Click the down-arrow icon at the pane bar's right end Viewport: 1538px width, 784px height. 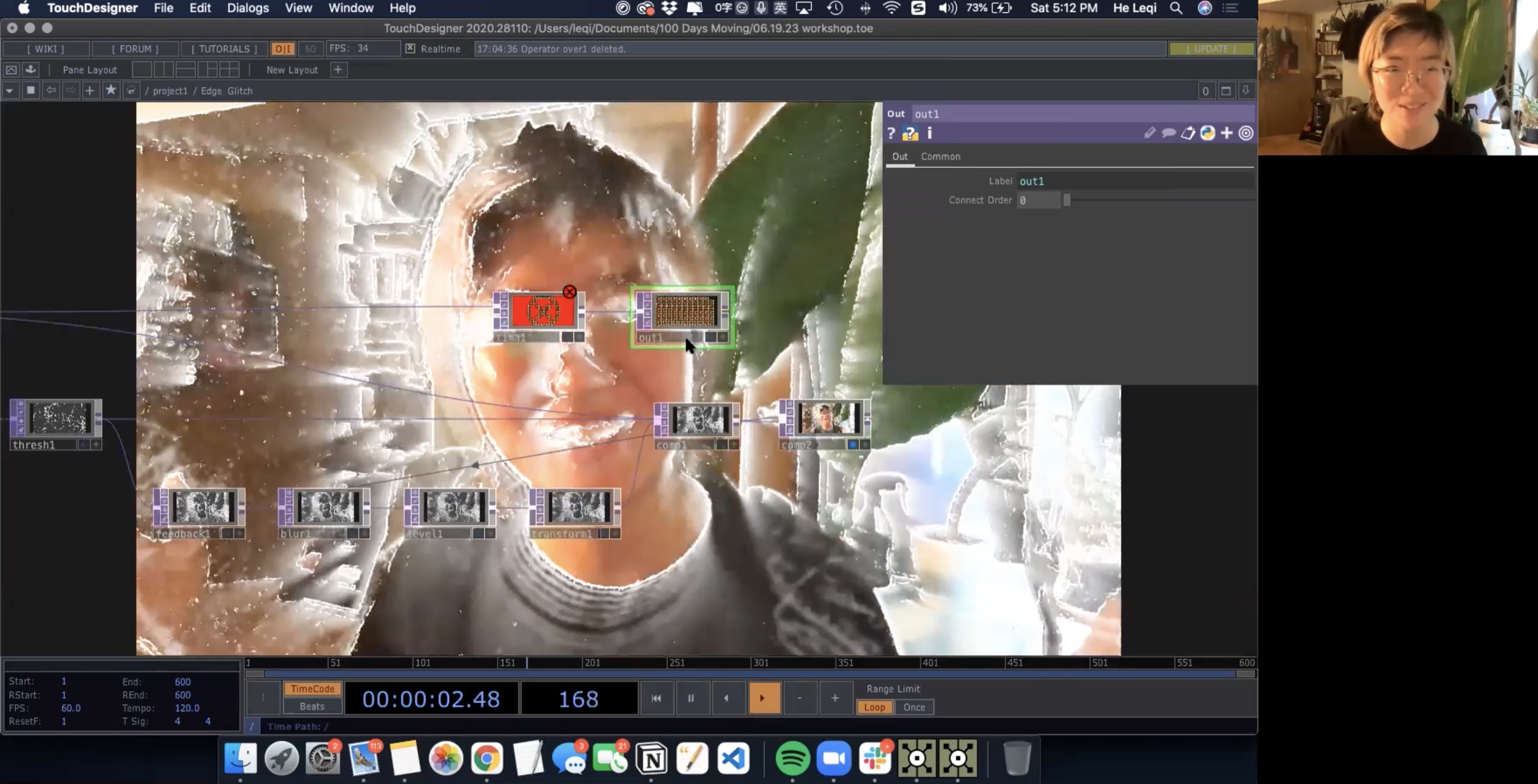1246,90
